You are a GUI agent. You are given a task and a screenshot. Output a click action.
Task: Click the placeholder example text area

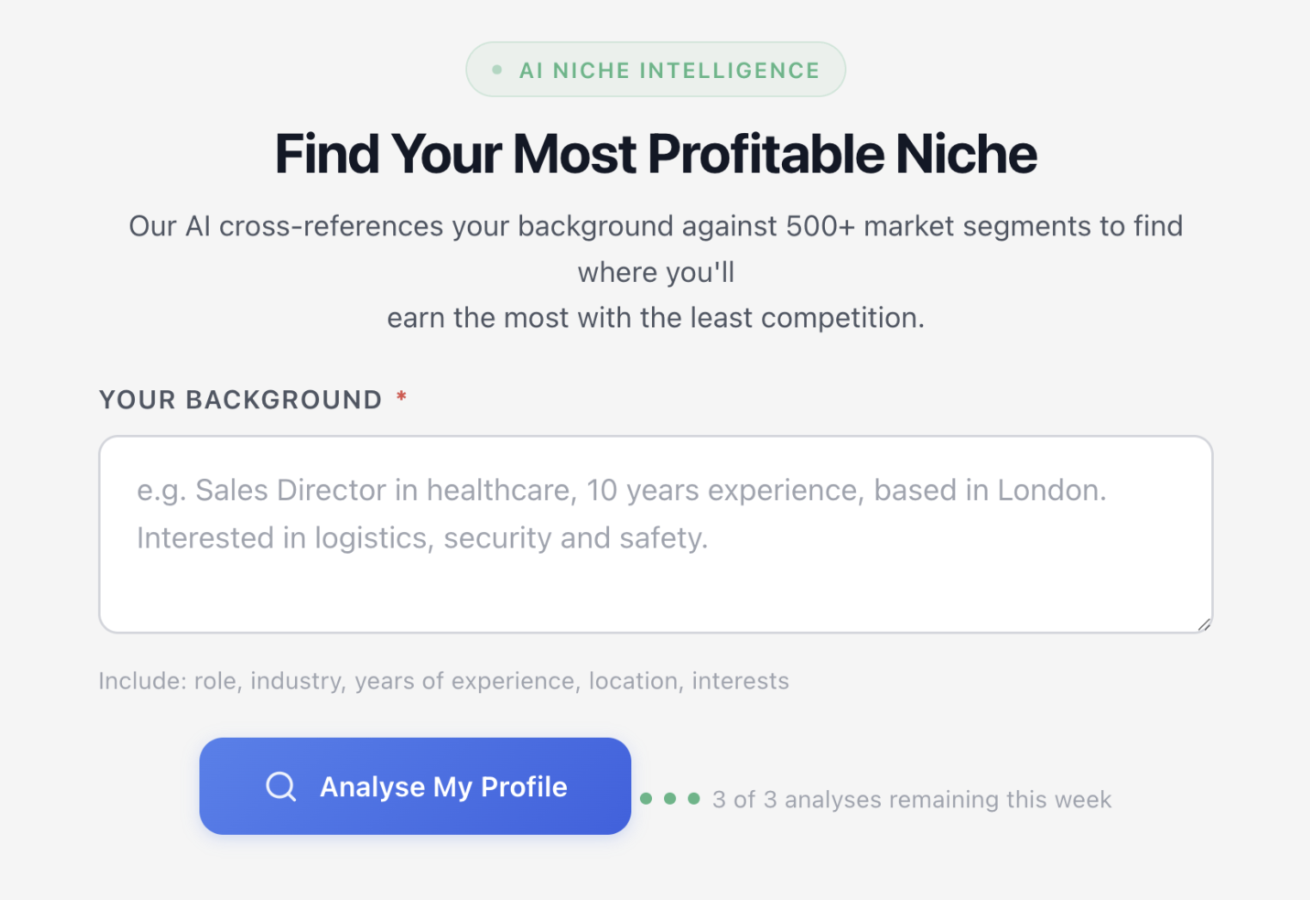(620, 513)
